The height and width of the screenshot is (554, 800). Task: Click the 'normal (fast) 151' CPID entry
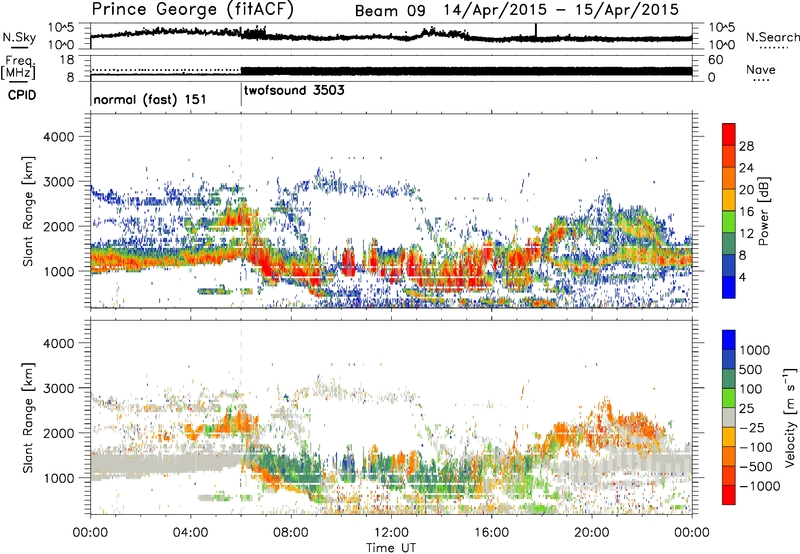tap(150, 99)
